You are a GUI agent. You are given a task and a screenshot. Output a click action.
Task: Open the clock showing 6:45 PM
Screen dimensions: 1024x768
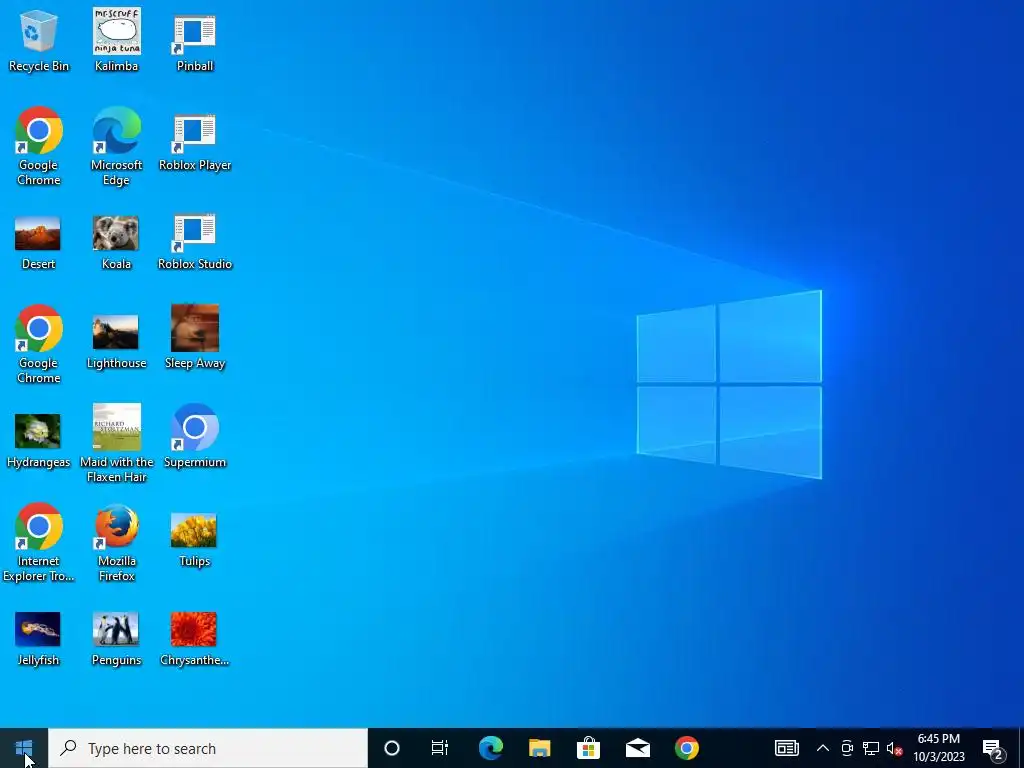click(x=938, y=748)
